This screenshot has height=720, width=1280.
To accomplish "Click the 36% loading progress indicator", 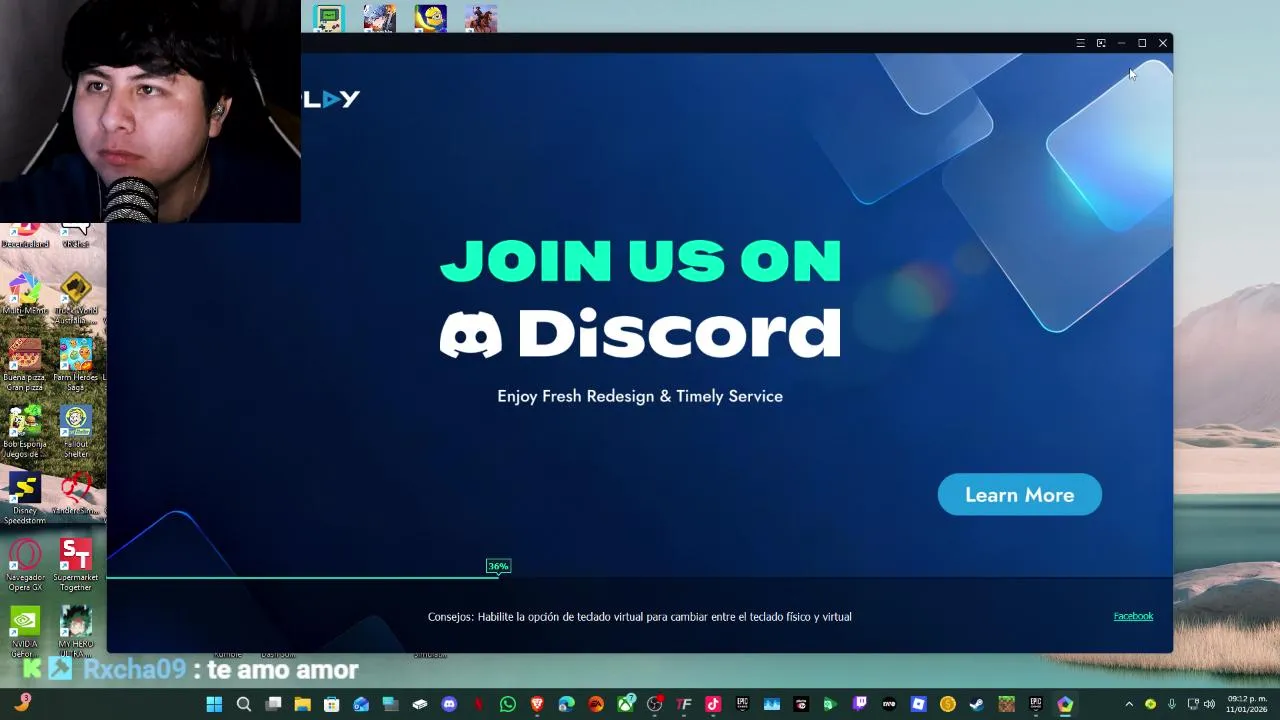I will (x=498, y=566).
